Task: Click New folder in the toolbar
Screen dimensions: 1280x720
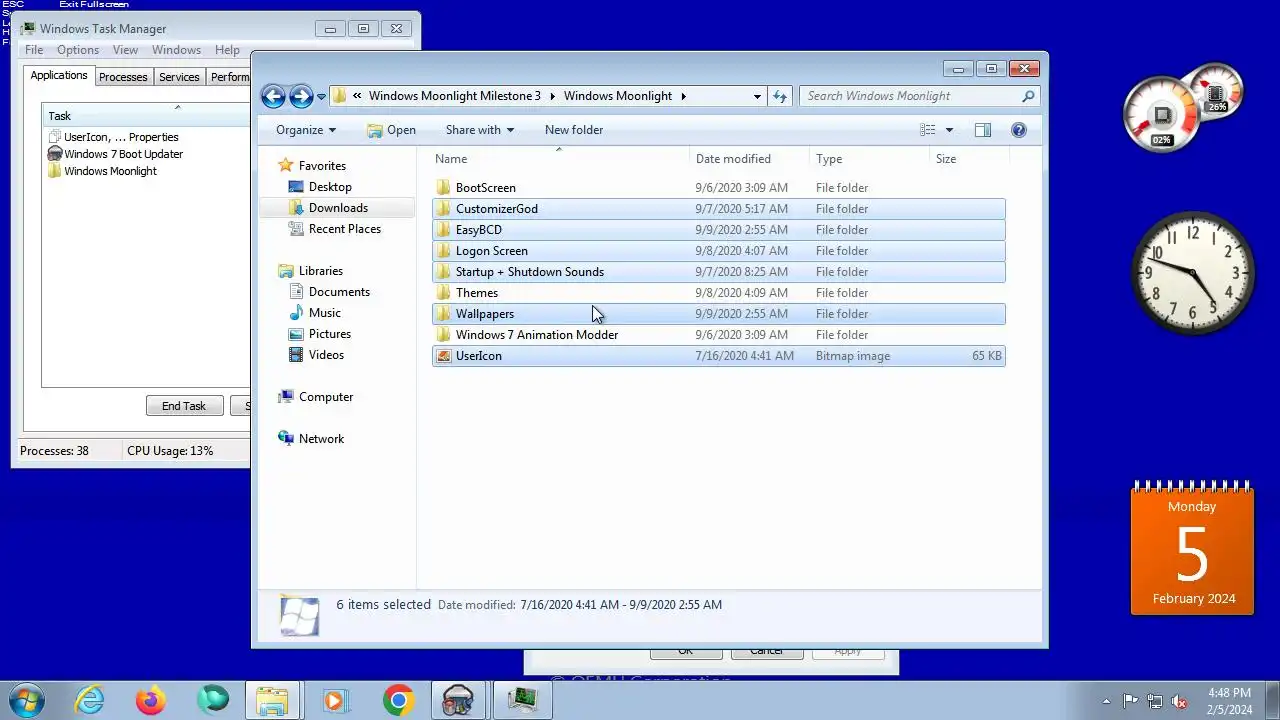Action: point(574,130)
